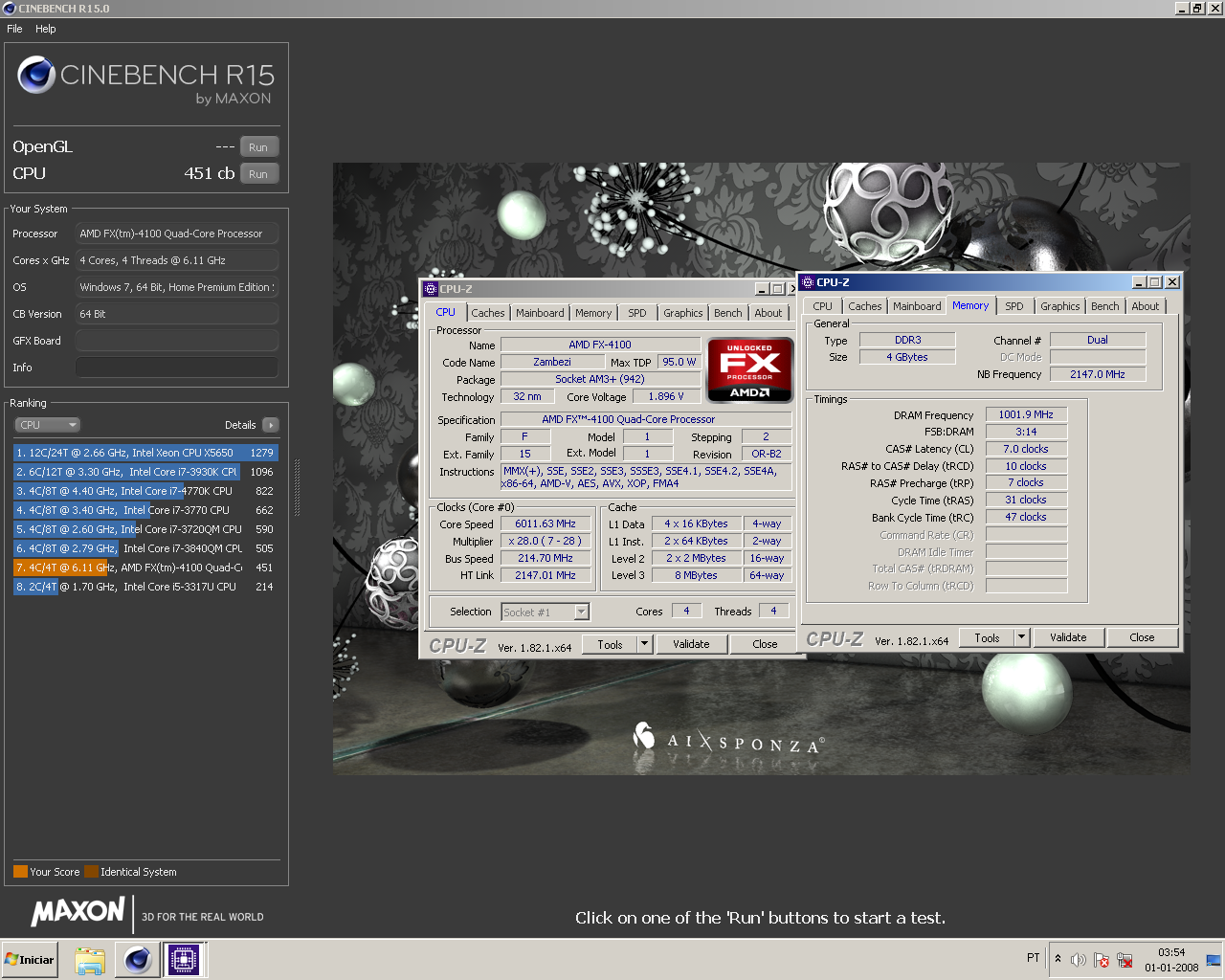
Task: Click the Cinebench panel resize grip handle
Action: point(297,488)
